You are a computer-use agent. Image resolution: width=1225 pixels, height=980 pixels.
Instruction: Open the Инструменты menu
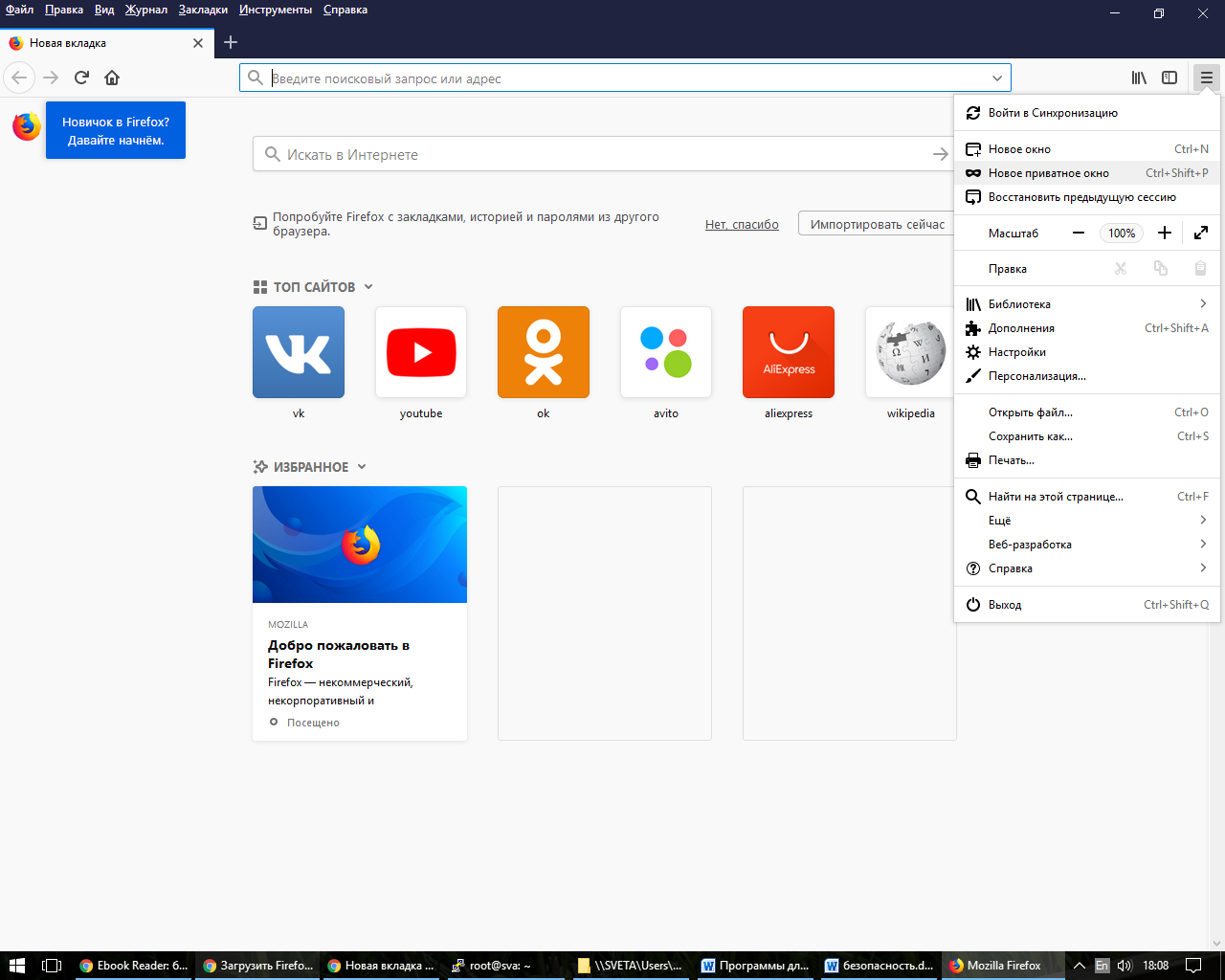[x=276, y=10]
